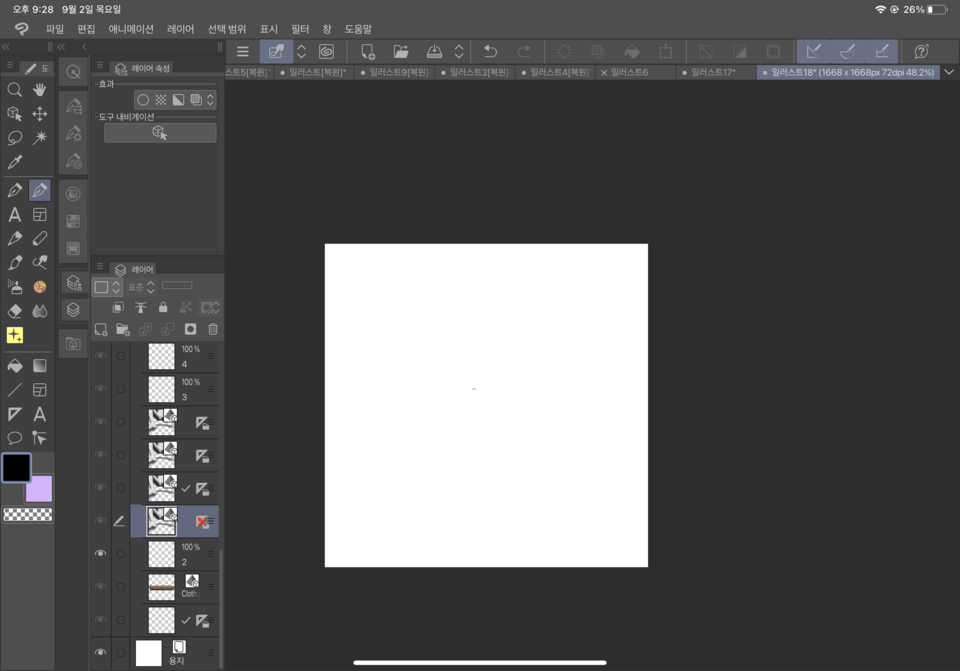Select the highlighted pen tool in toolbox
The height and width of the screenshot is (671, 960).
point(40,190)
